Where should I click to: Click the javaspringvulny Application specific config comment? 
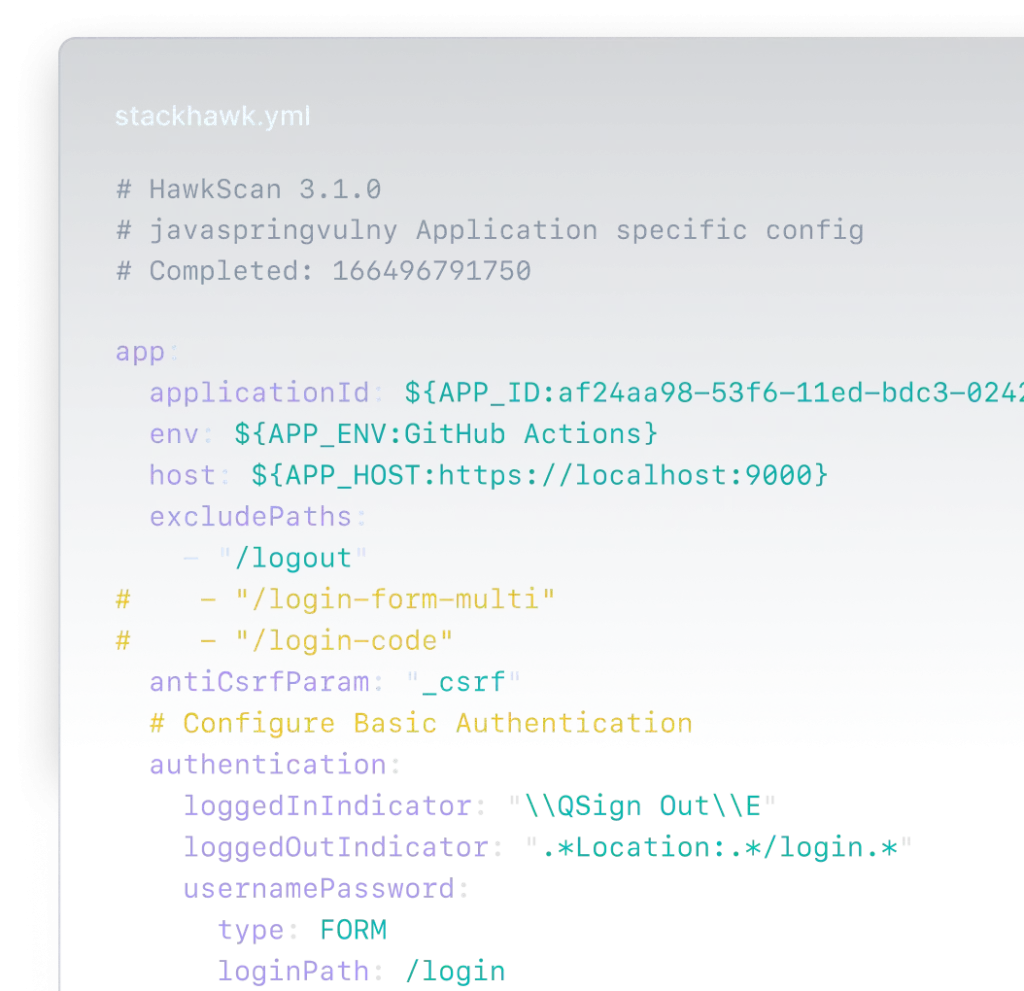pos(489,230)
